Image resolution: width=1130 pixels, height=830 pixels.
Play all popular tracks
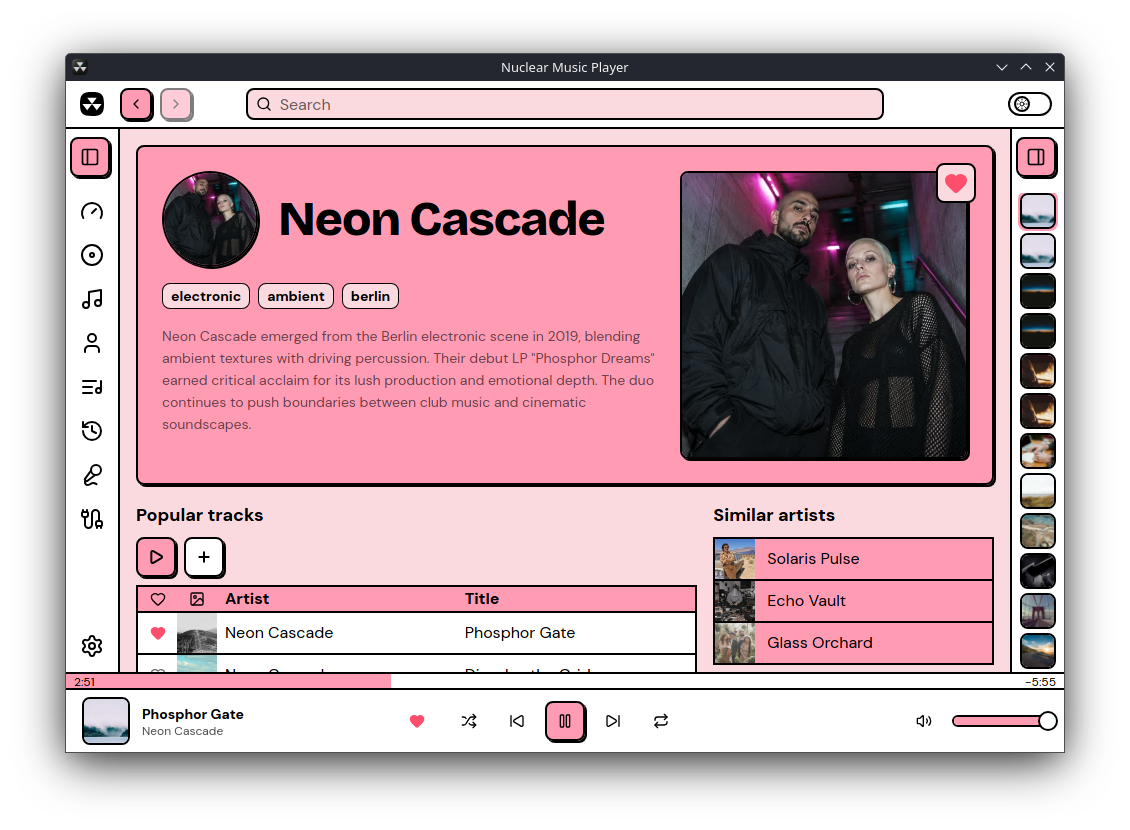point(156,557)
